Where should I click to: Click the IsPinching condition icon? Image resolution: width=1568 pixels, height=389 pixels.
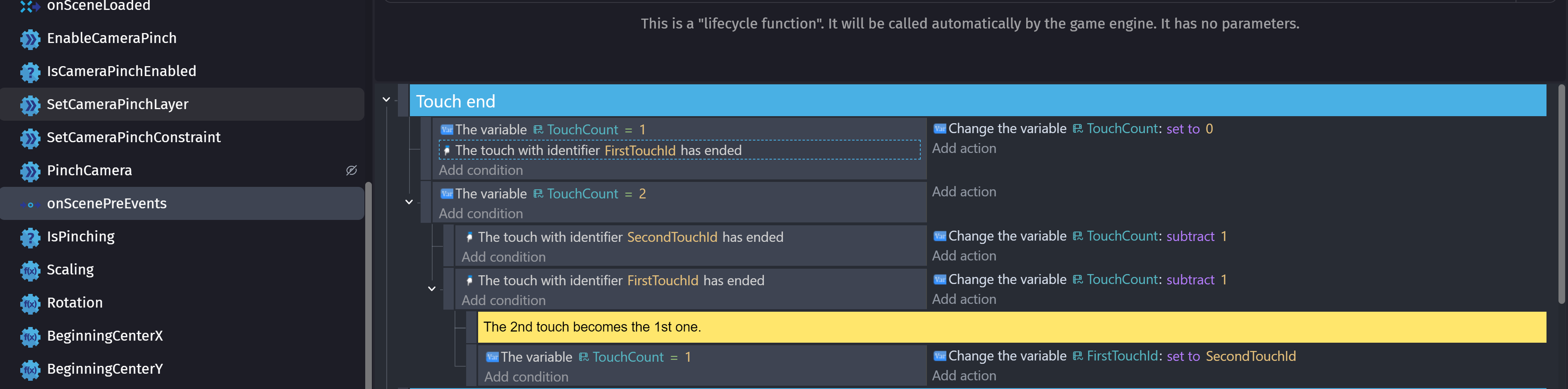coord(30,237)
